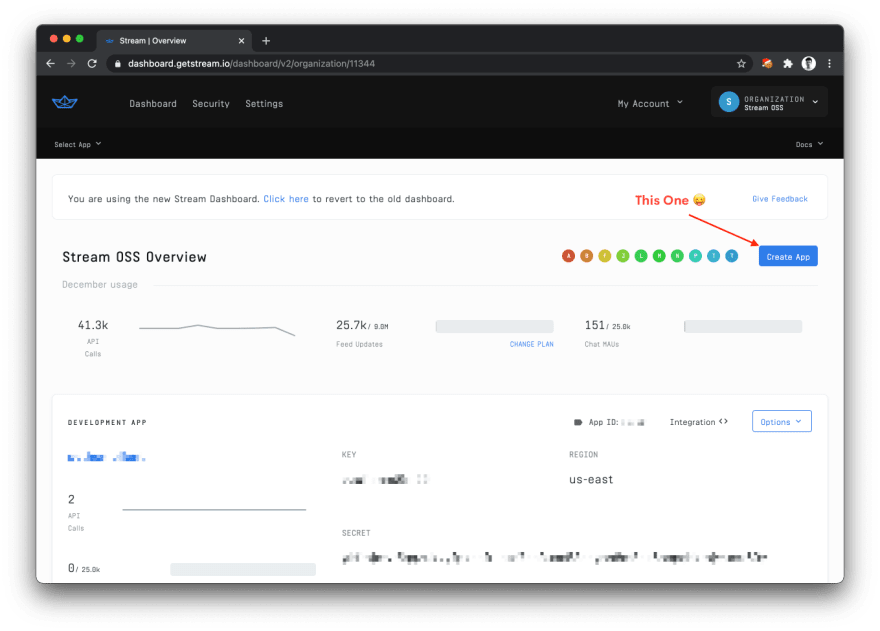Click the "151" Chat MAUs value
The image size is (880, 631).
594,325
